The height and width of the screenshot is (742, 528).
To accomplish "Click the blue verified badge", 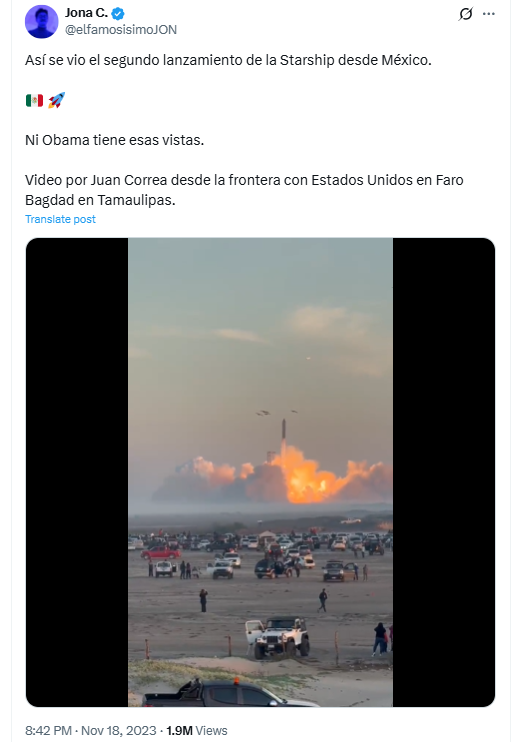I will coord(118,14).
